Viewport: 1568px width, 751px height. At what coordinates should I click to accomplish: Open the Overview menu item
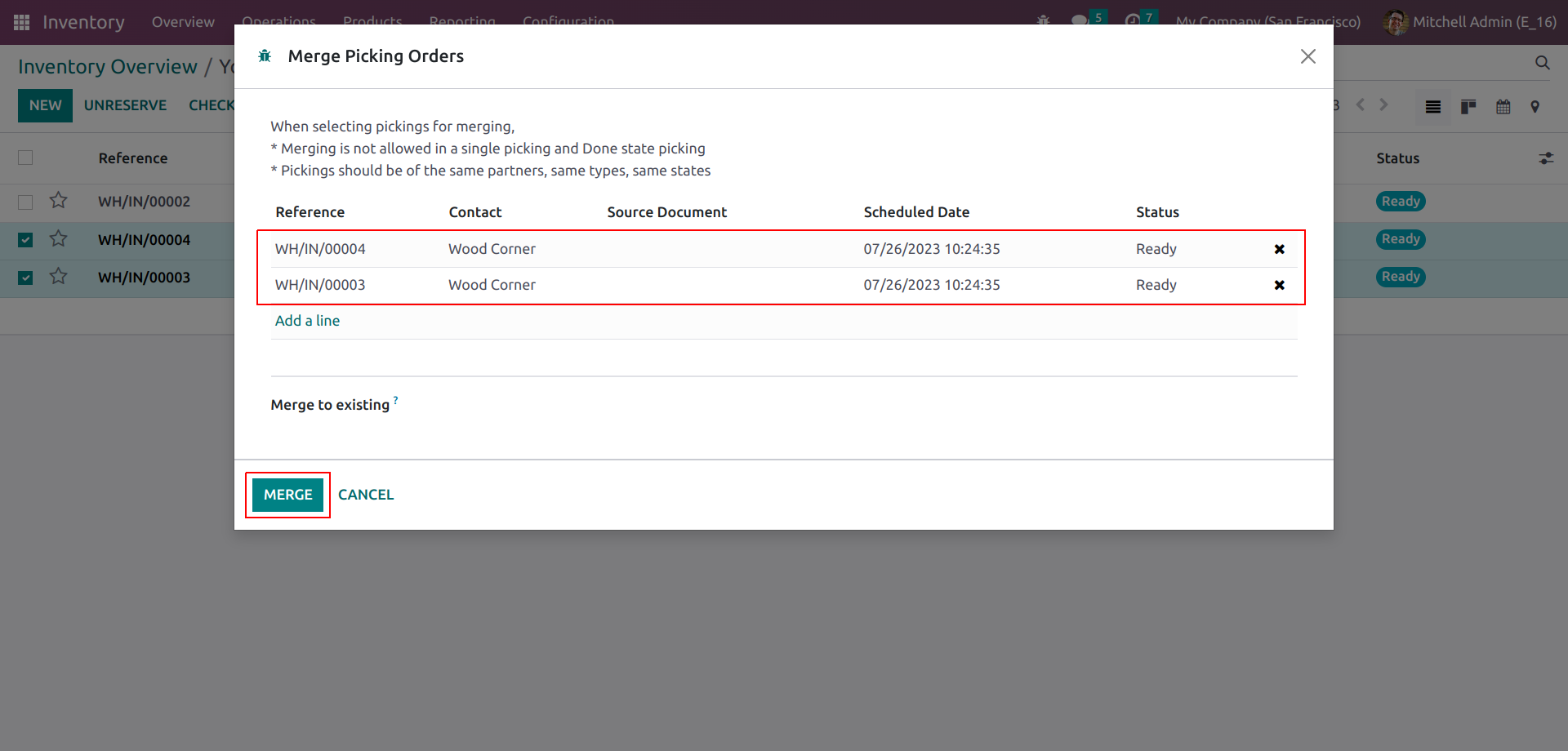point(183,22)
